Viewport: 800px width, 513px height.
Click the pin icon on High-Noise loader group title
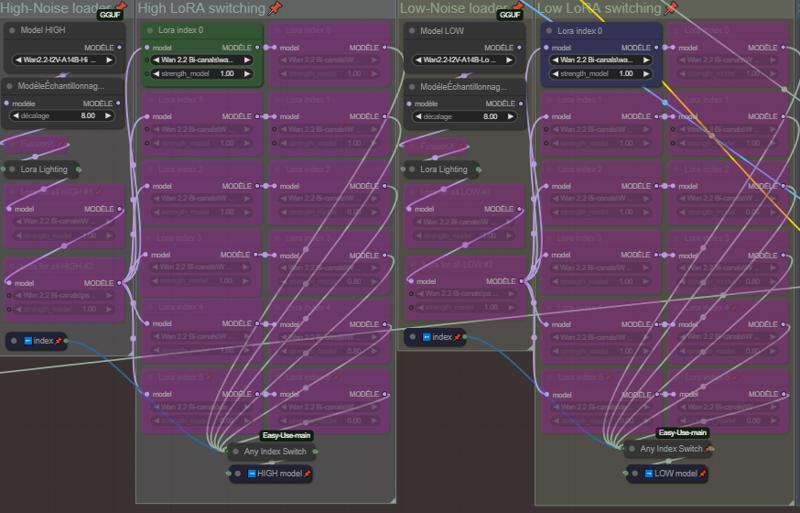pos(121,6)
